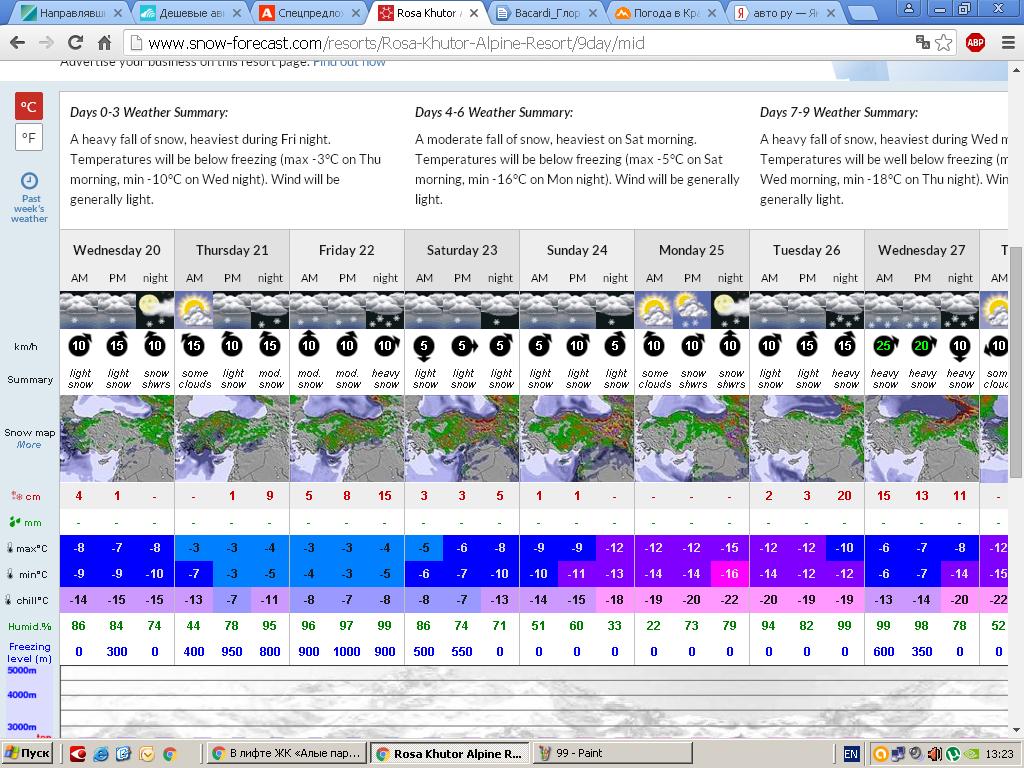Image resolution: width=1024 pixels, height=768 pixels.
Task: Close the Bacardi_Глор tab
Action: click(592, 13)
